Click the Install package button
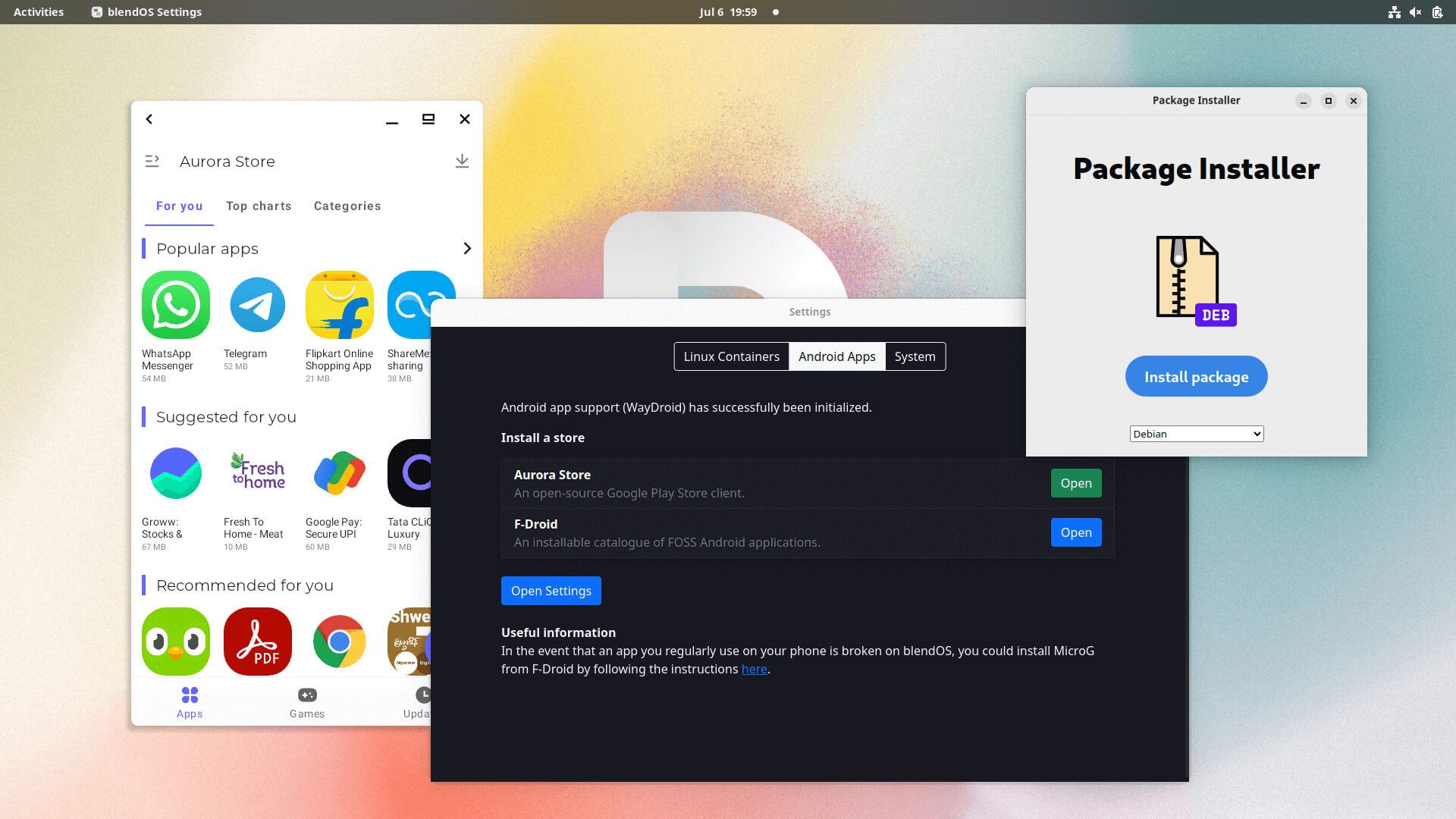The image size is (1456, 819). click(x=1196, y=376)
